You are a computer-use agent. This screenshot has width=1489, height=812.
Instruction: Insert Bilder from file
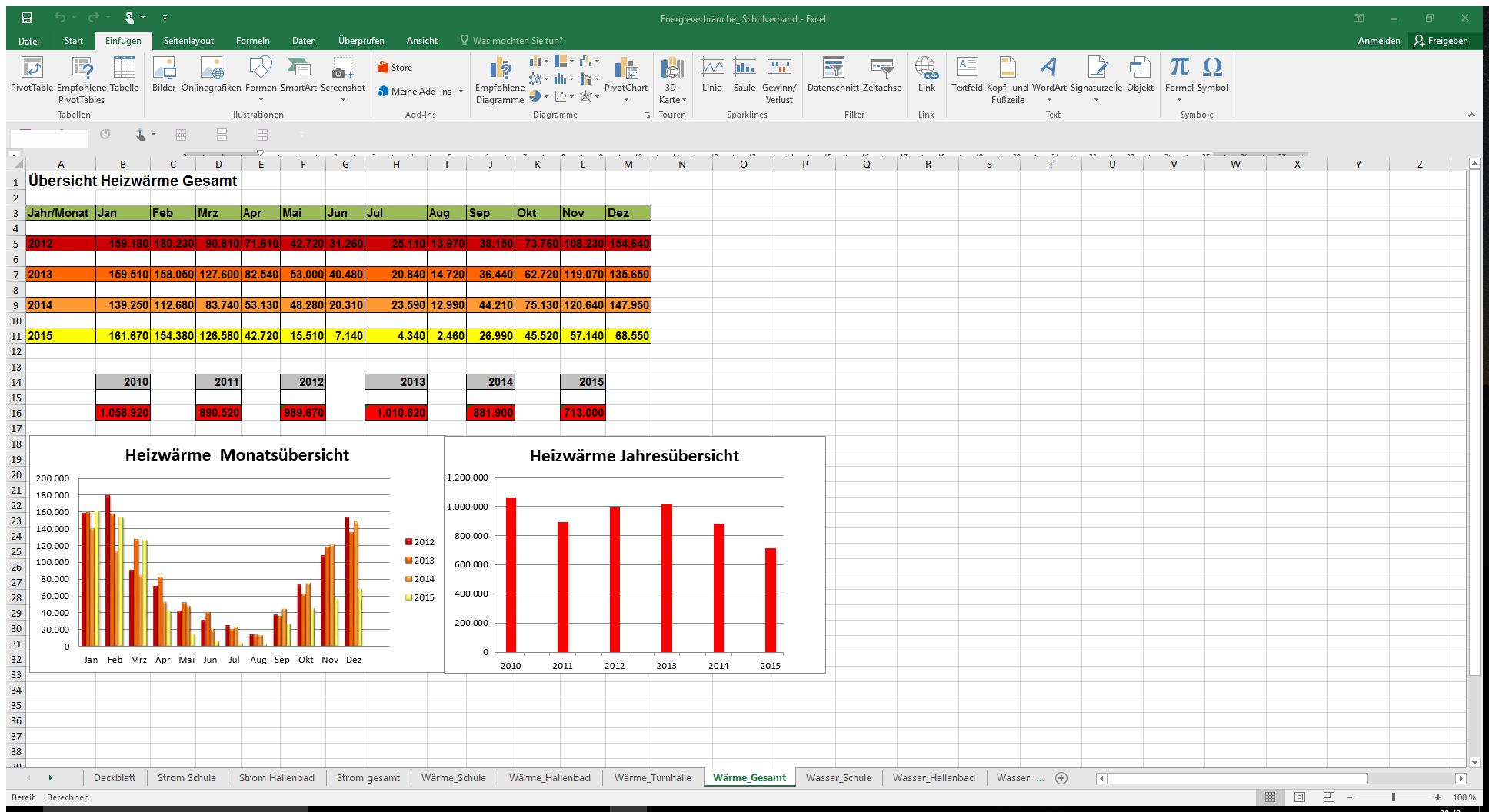(164, 75)
